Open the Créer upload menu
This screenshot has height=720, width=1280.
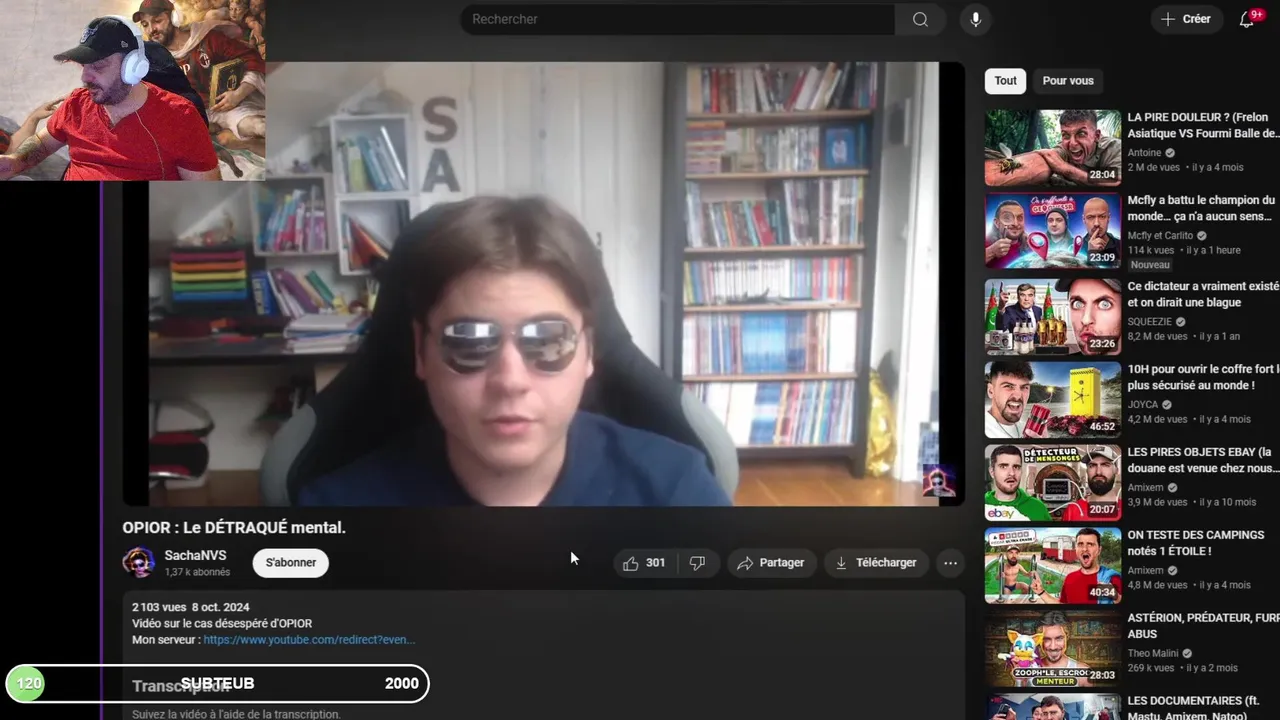pyautogui.click(x=1186, y=19)
